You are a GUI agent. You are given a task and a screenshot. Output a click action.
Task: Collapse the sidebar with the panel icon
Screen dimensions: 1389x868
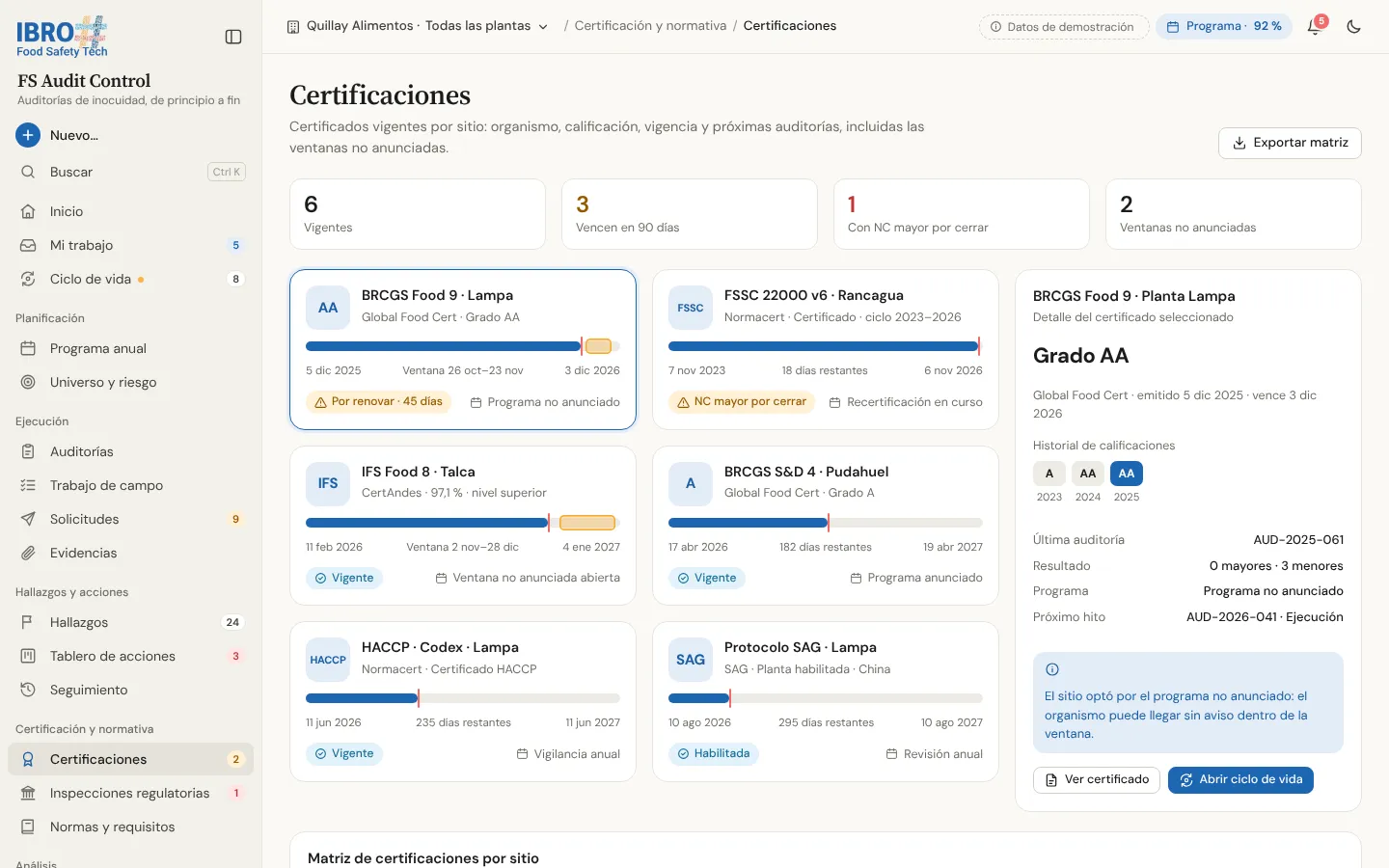point(233,37)
